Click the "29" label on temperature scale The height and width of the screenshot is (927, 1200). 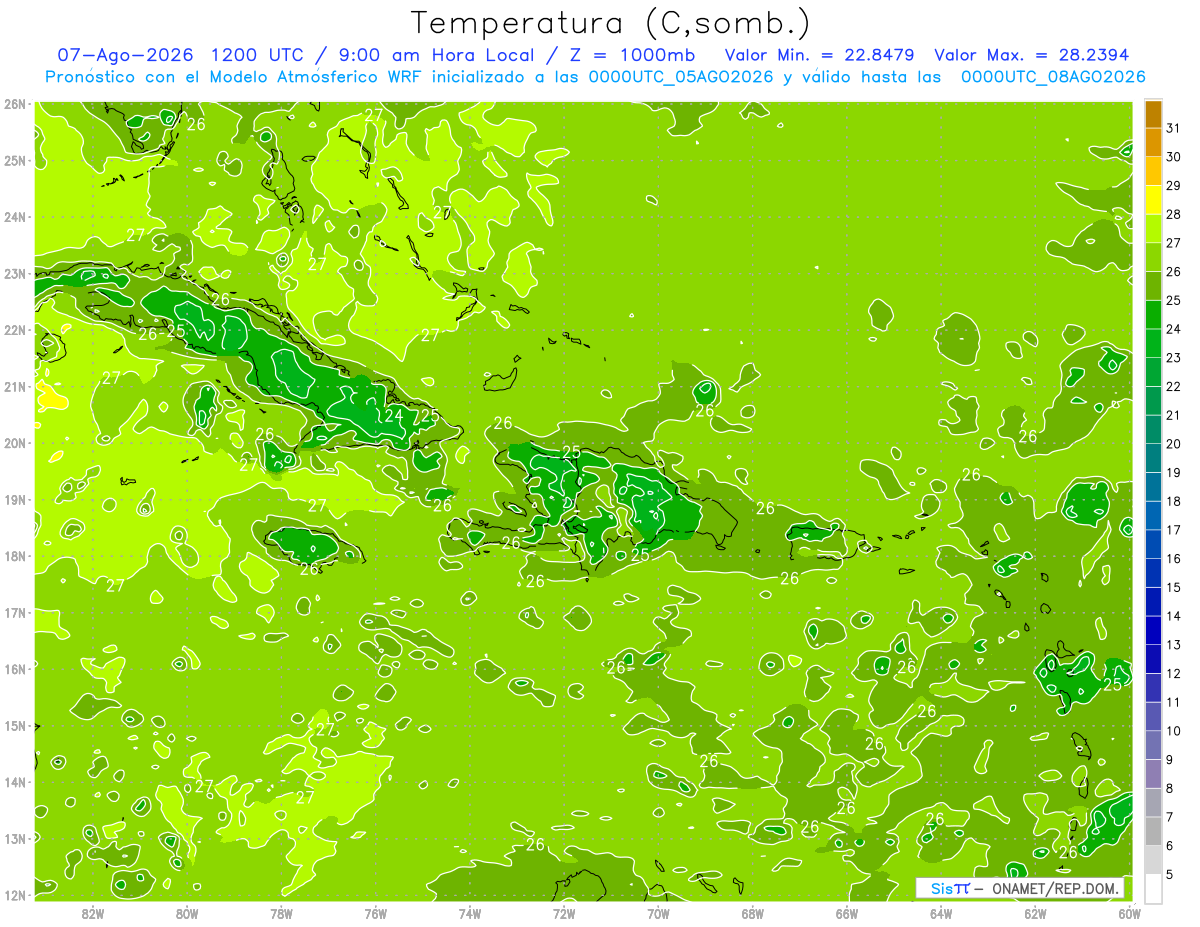1173,185
